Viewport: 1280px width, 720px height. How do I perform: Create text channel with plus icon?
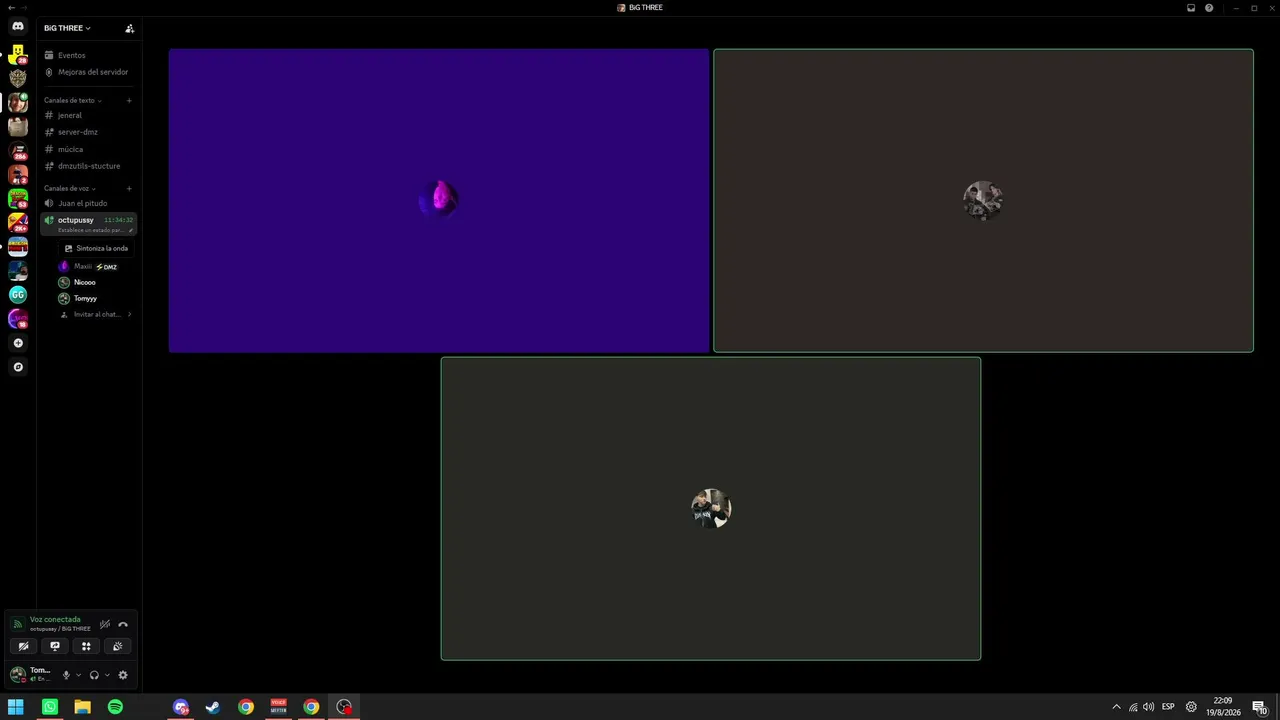coord(129,101)
